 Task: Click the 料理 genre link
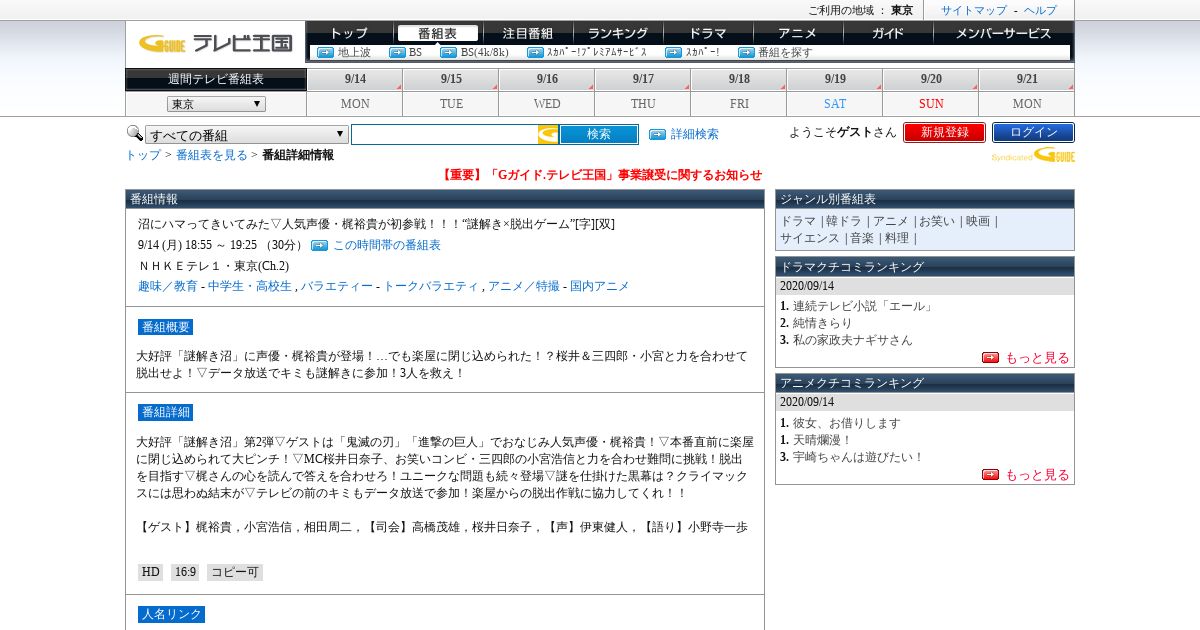pos(897,238)
